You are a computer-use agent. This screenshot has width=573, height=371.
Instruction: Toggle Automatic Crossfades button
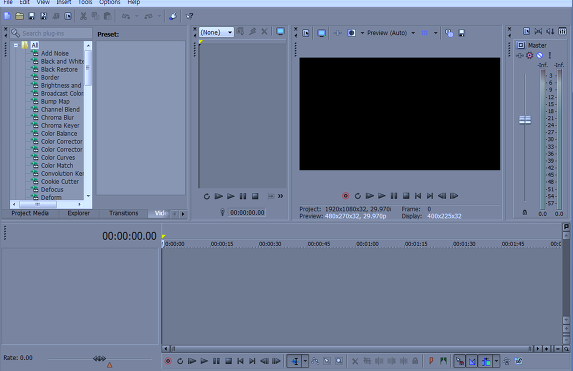click(x=472, y=361)
